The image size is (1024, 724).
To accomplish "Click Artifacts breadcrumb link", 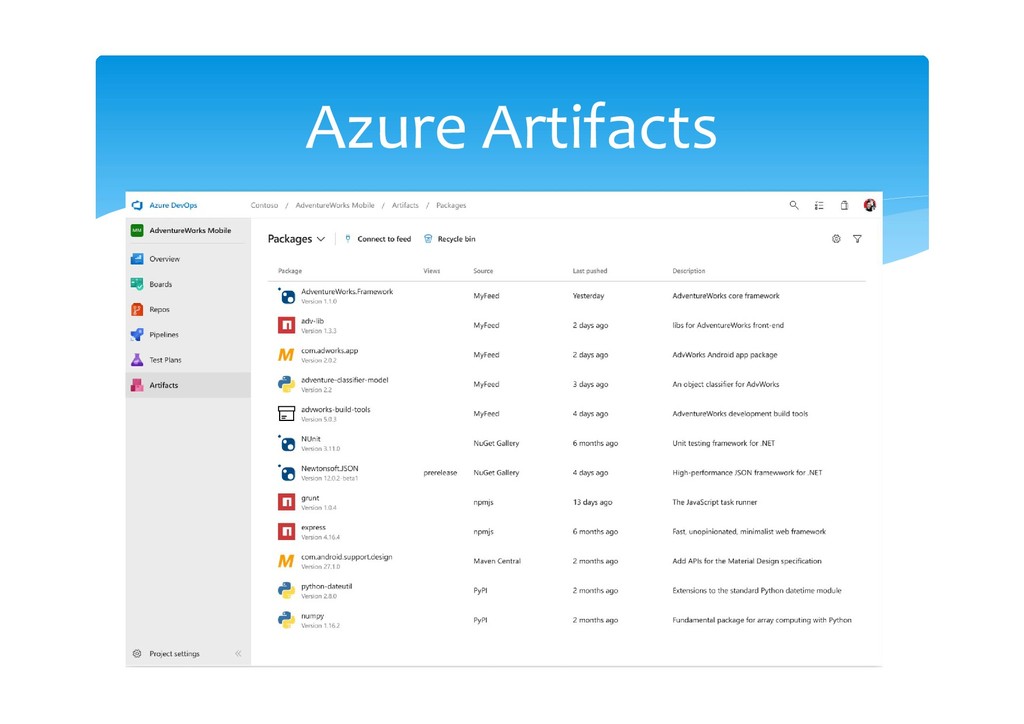I will tap(405, 205).
